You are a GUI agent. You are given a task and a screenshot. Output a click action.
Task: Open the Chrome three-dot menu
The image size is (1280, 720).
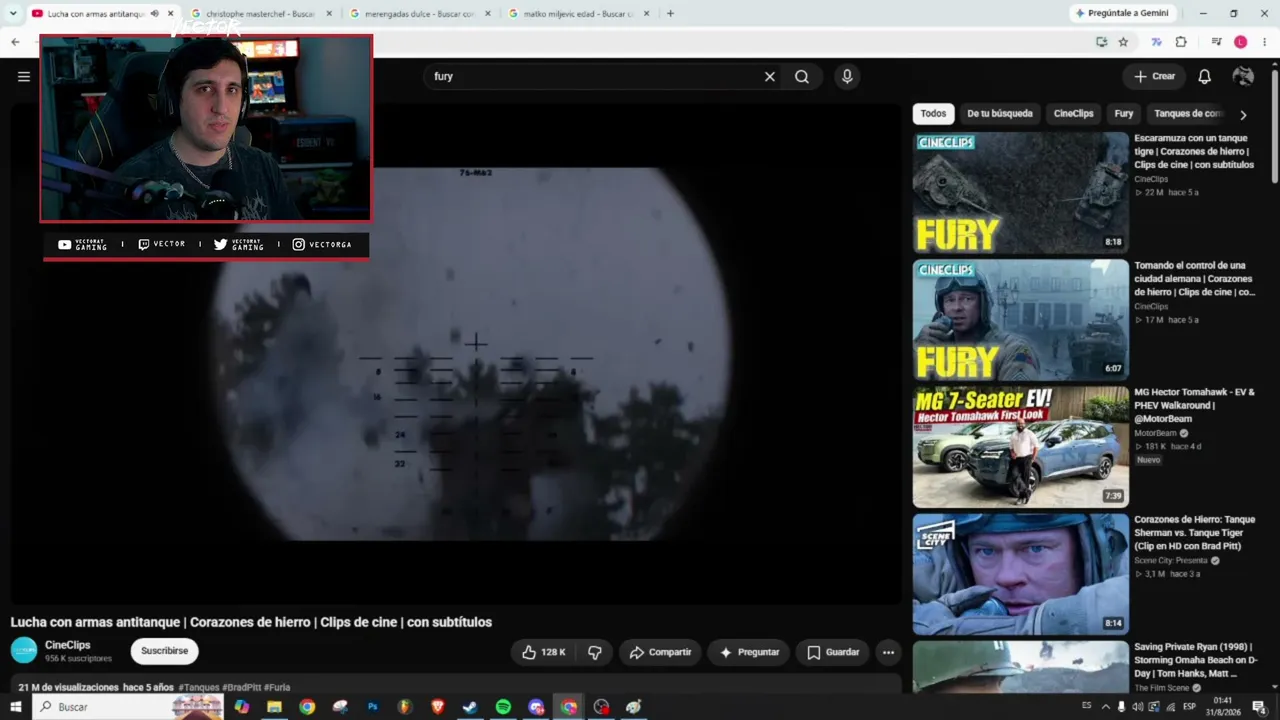[1265, 42]
